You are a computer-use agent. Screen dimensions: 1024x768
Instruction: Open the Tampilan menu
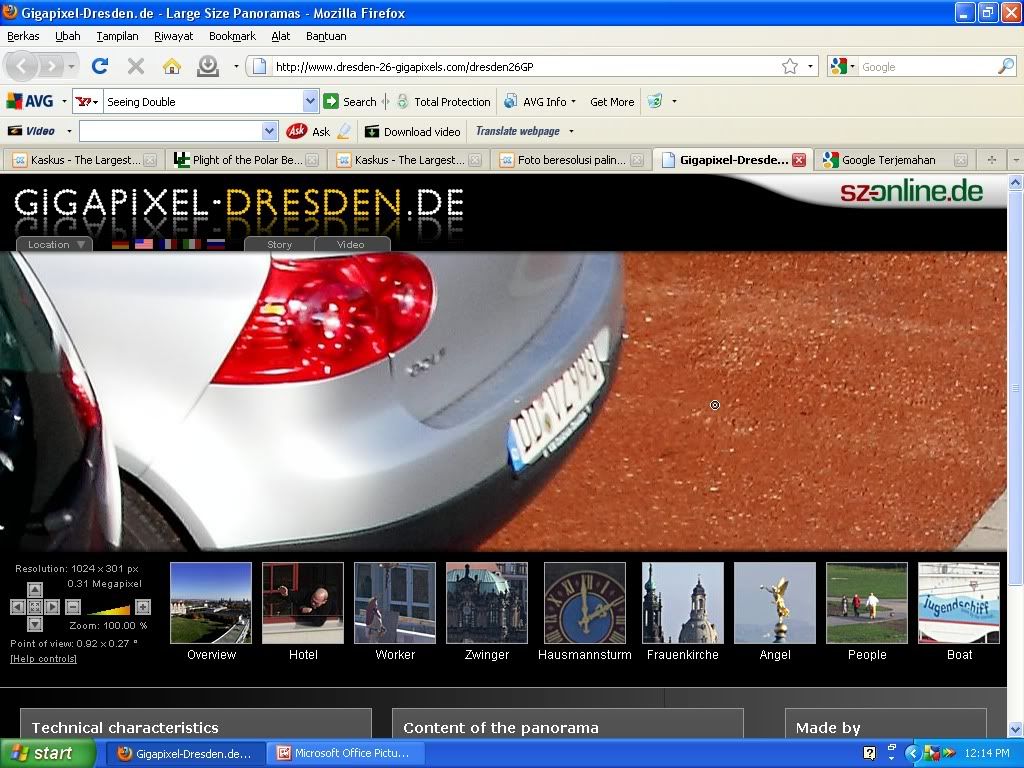click(x=118, y=36)
